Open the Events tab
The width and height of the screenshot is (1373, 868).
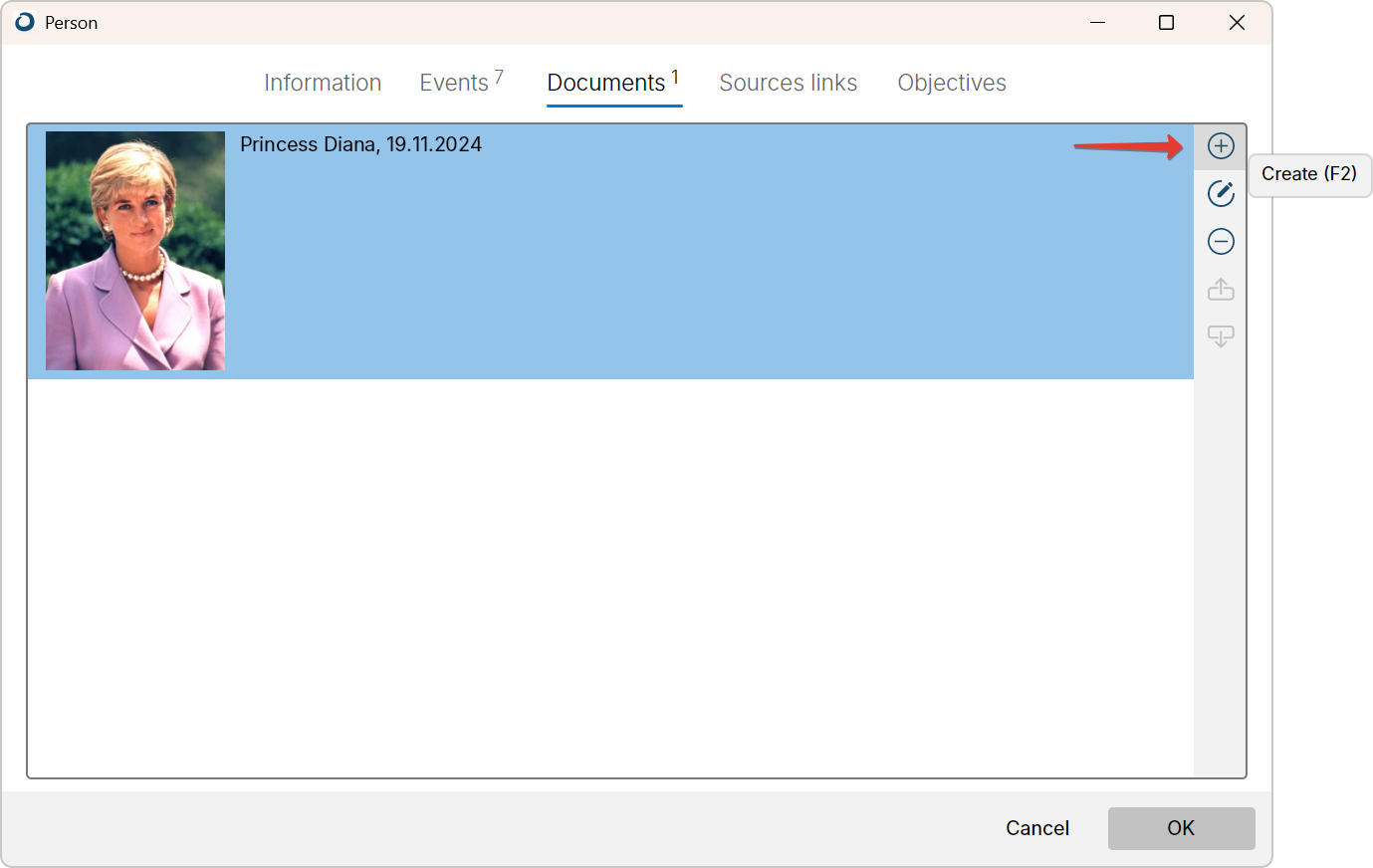point(454,83)
